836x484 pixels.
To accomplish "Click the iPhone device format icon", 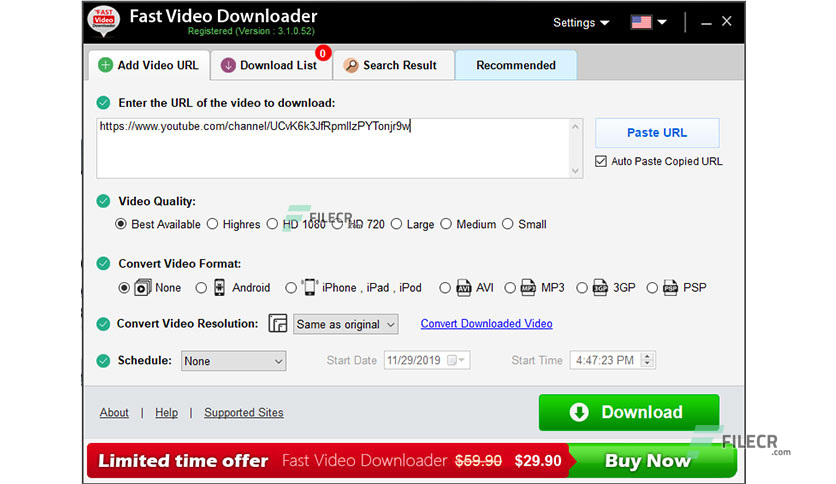I will coord(309,287).
